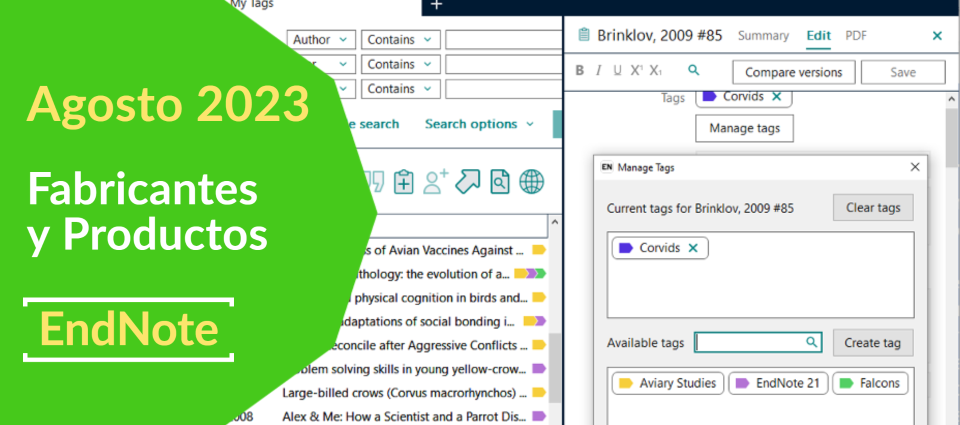Screen dimensions: 960x425
Task: Click scroll-up arrow of Edit panel scrollbar
Action: click(x=953, y=99)
